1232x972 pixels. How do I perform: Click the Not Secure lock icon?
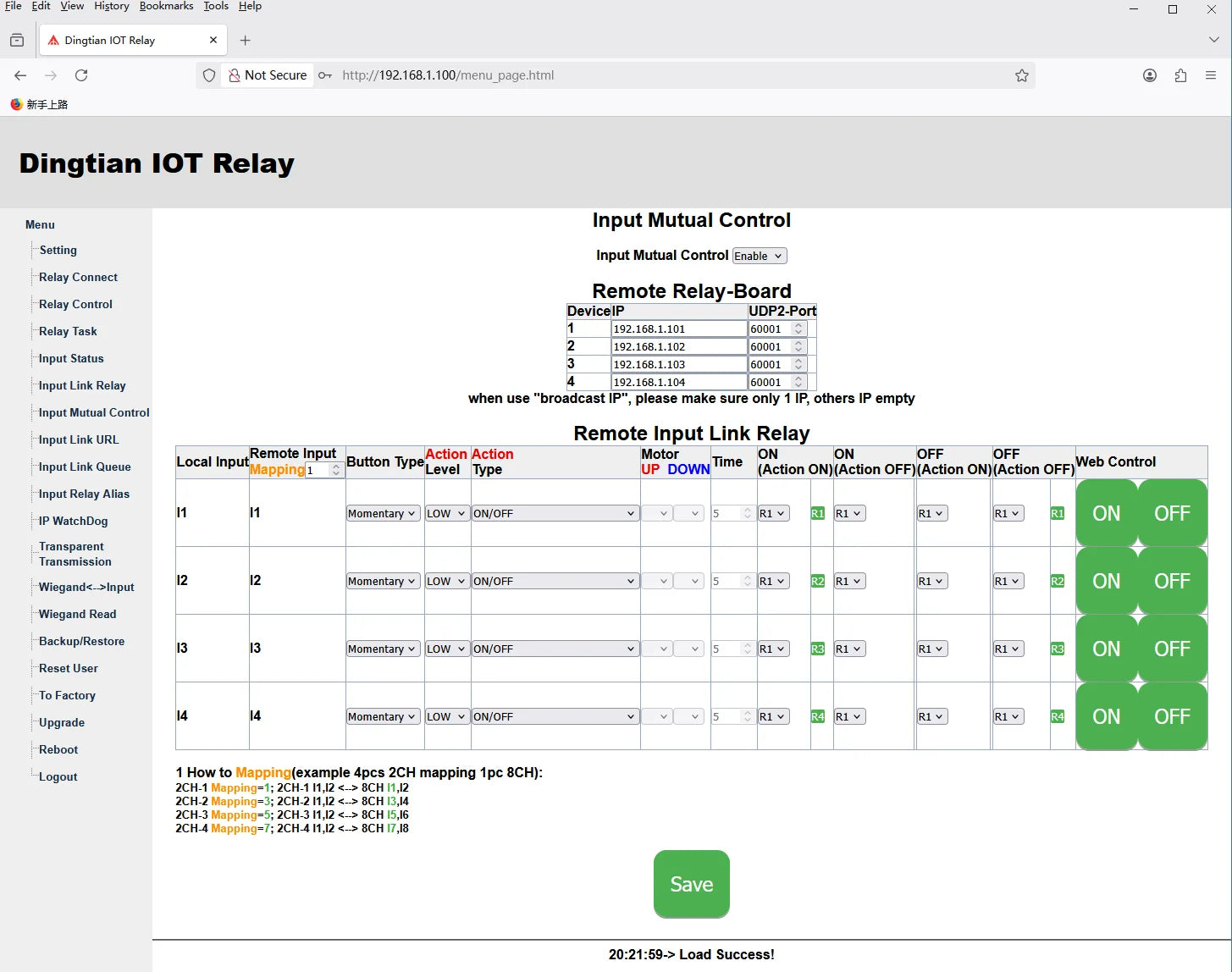coord(235,75)
